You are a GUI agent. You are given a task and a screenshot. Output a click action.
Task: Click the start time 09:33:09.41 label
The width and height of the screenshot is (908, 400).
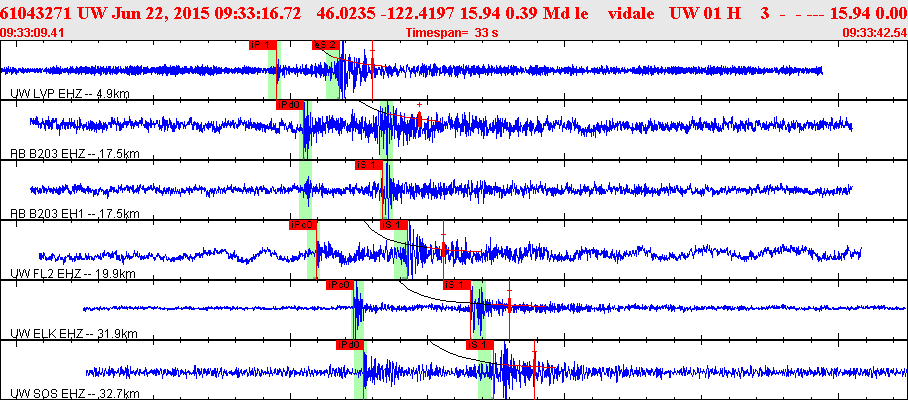33,32
